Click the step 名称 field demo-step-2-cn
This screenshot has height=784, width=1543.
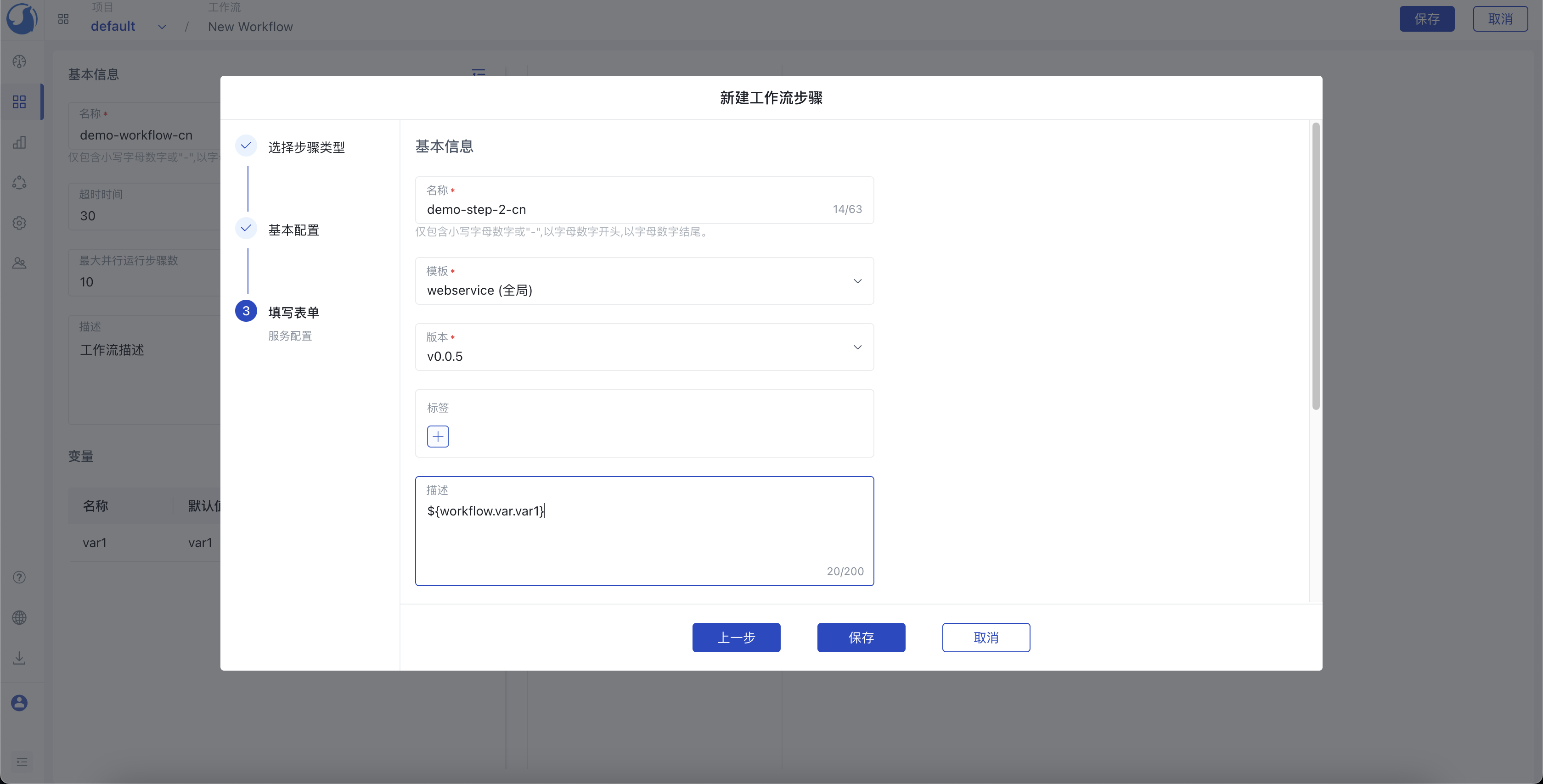[644, 200]
